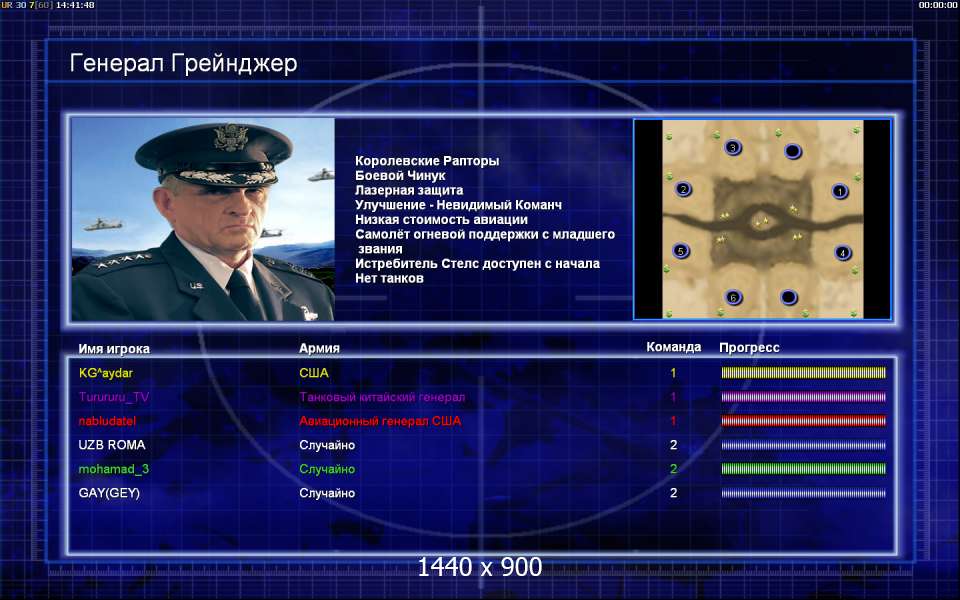Click the unnumbered start circle beside position 3
Viewport: 960px width, 600px height.
(792, 151)
